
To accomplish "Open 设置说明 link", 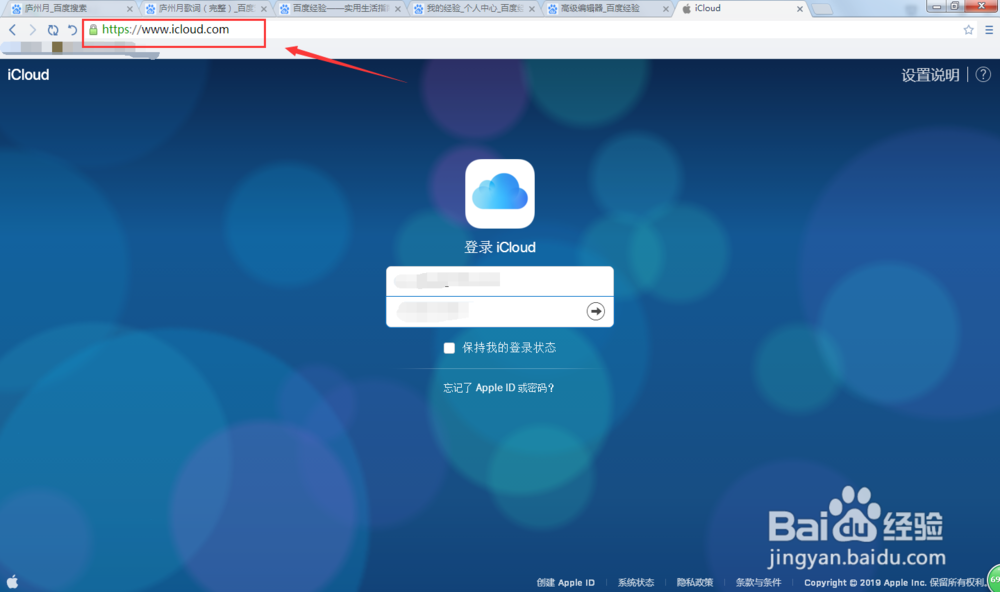I will 930,75.
